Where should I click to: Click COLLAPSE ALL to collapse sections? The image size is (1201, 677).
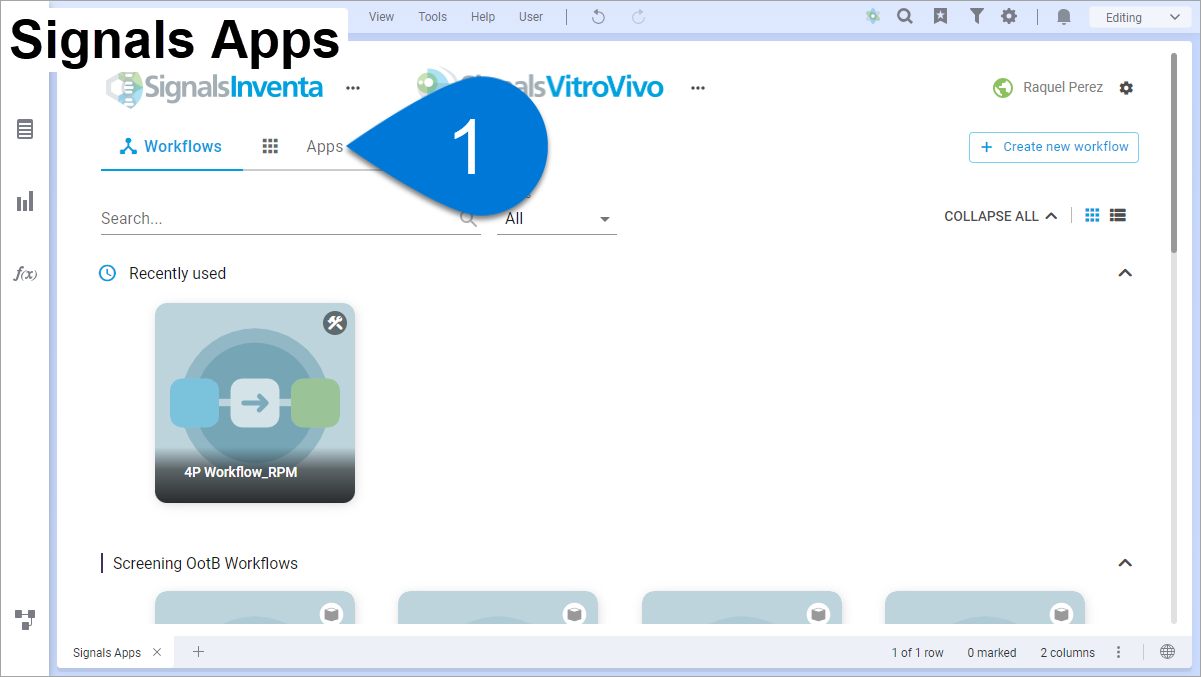pyautogui.click(x=1000, y=216)
